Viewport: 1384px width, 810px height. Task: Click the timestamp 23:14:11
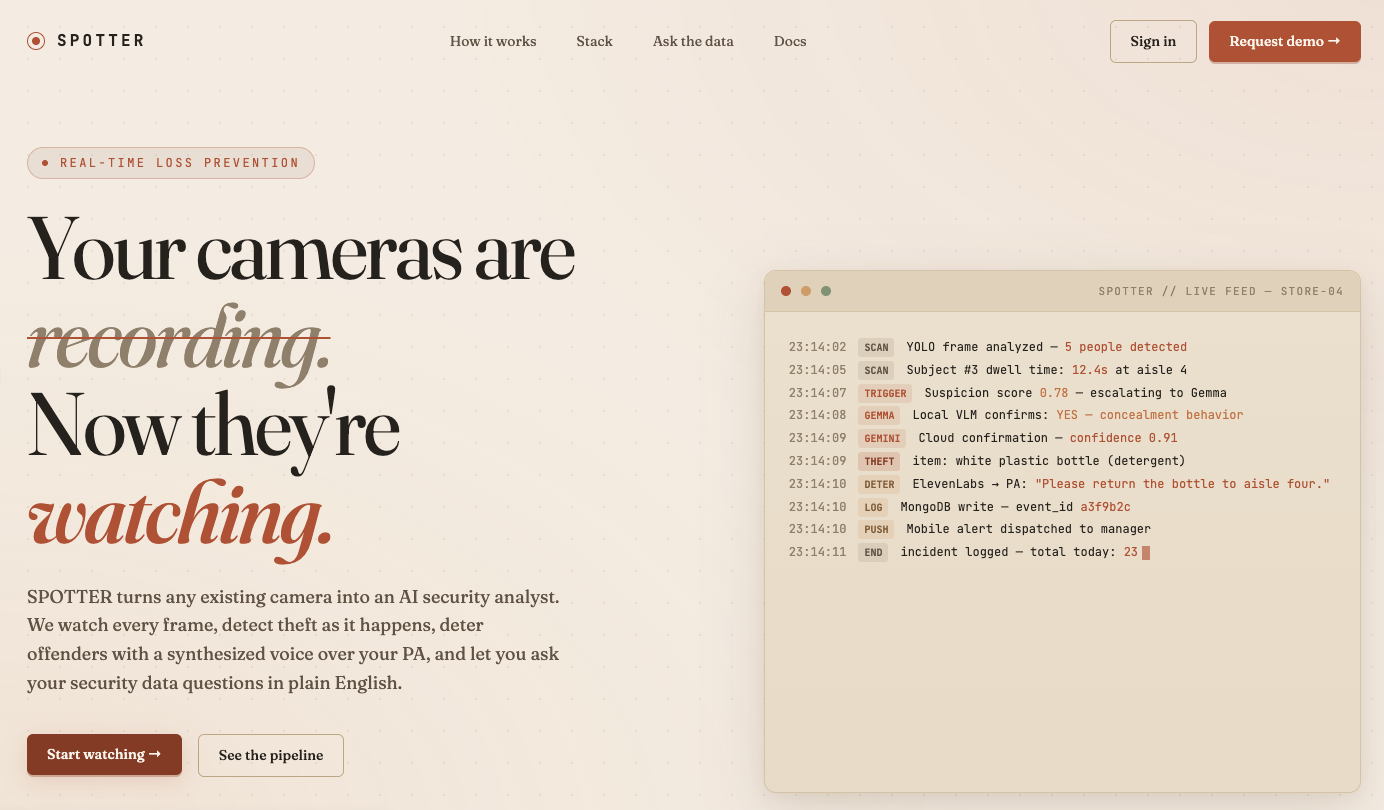817,552
